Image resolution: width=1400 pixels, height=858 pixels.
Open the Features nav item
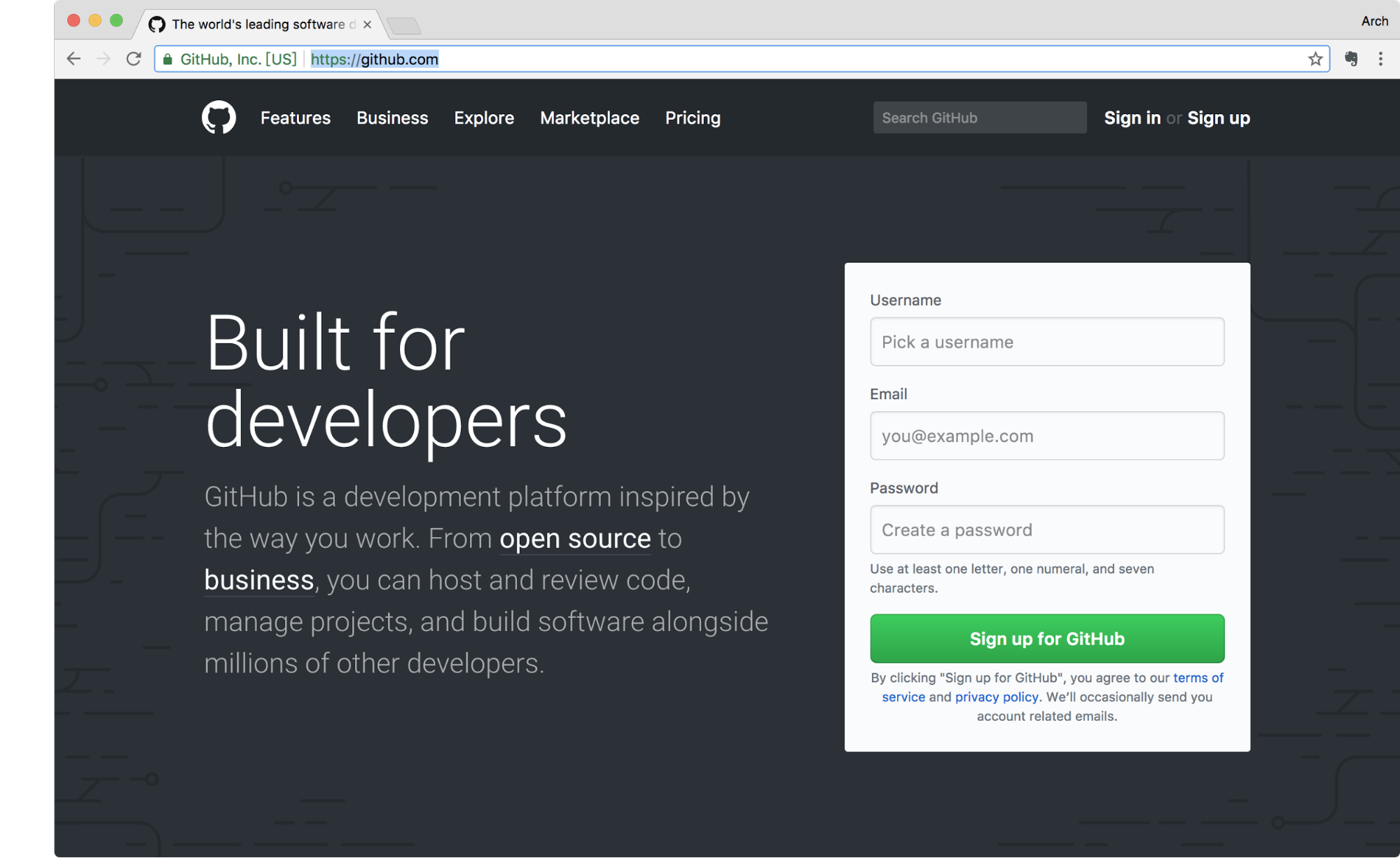(x=296, y=118)
